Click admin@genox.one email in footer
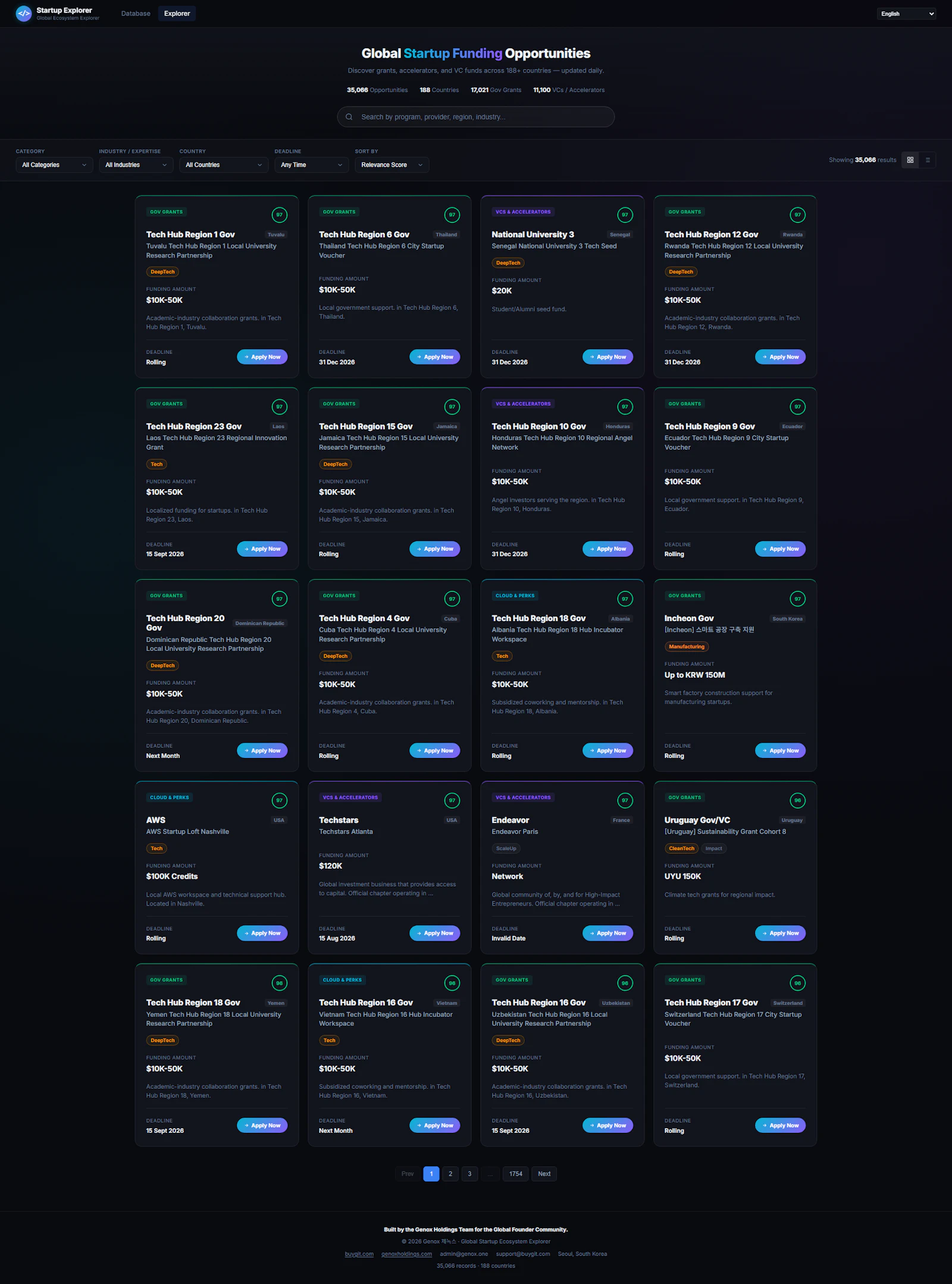Viewport: 952px width, 1284px height. click(464, 1254)
